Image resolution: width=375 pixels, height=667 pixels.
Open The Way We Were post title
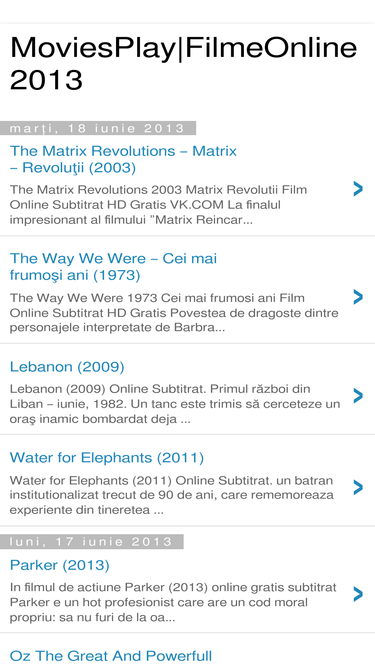(114, 267)
